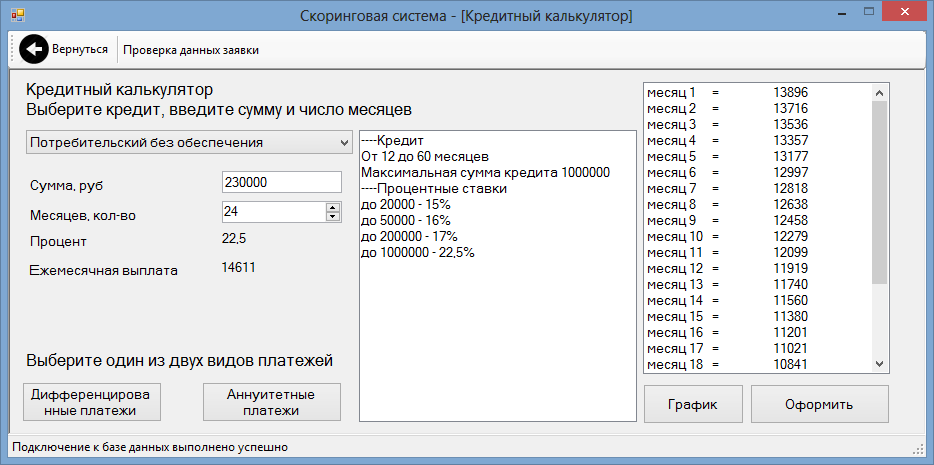Click the до 50000 - 16% line
The height and width of the screenshot is (465, 934).
(406, 221)
